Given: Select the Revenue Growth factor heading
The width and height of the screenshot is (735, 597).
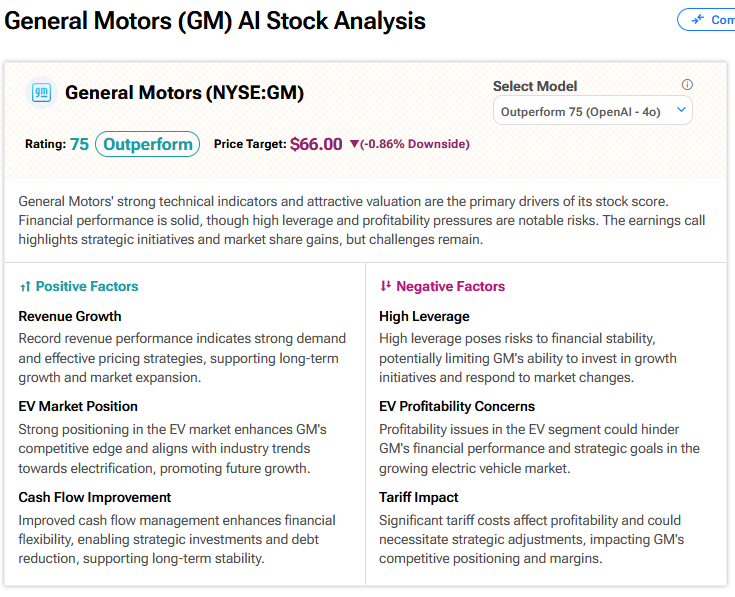Looking at the screenshot, I should 70,316.
